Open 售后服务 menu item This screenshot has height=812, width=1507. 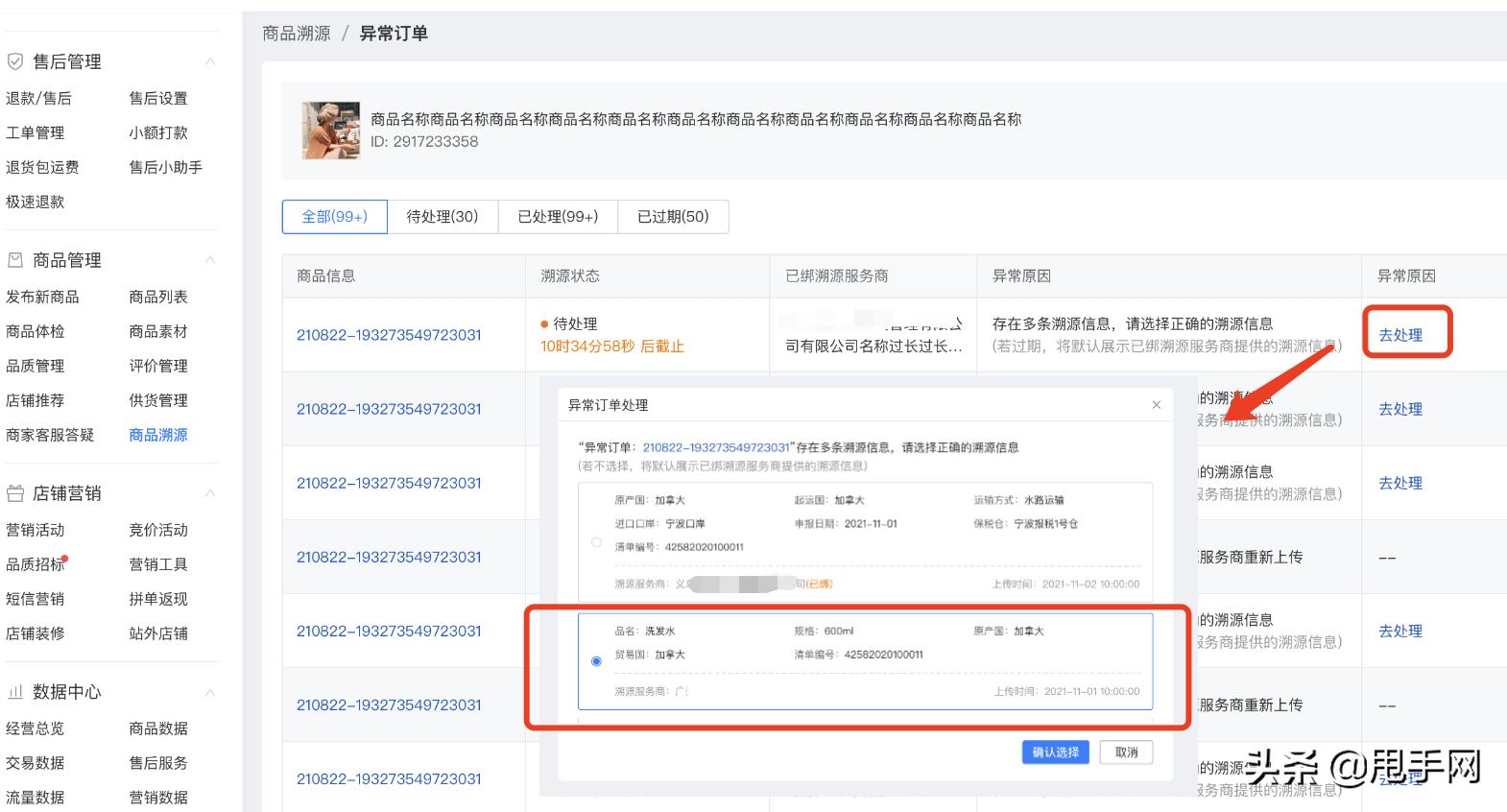click(158, 763)
